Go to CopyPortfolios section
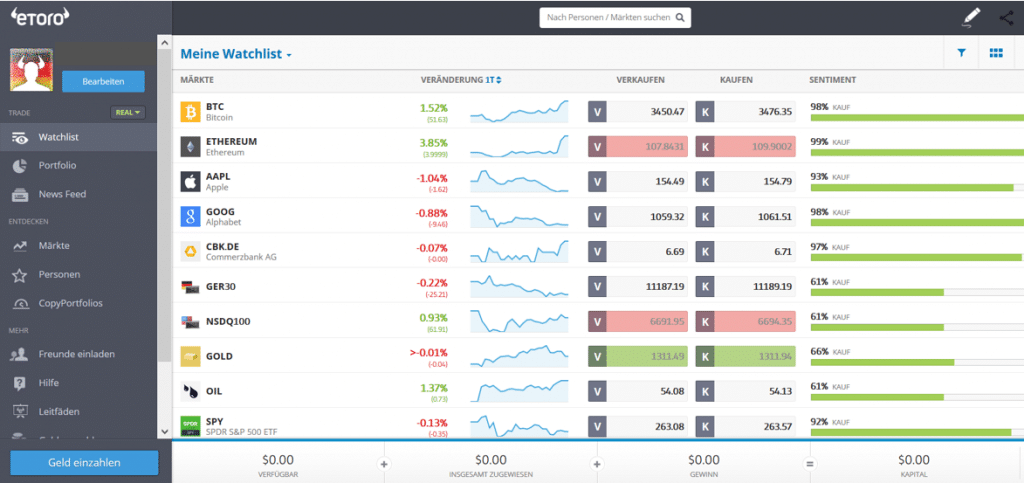 [70, 303]
